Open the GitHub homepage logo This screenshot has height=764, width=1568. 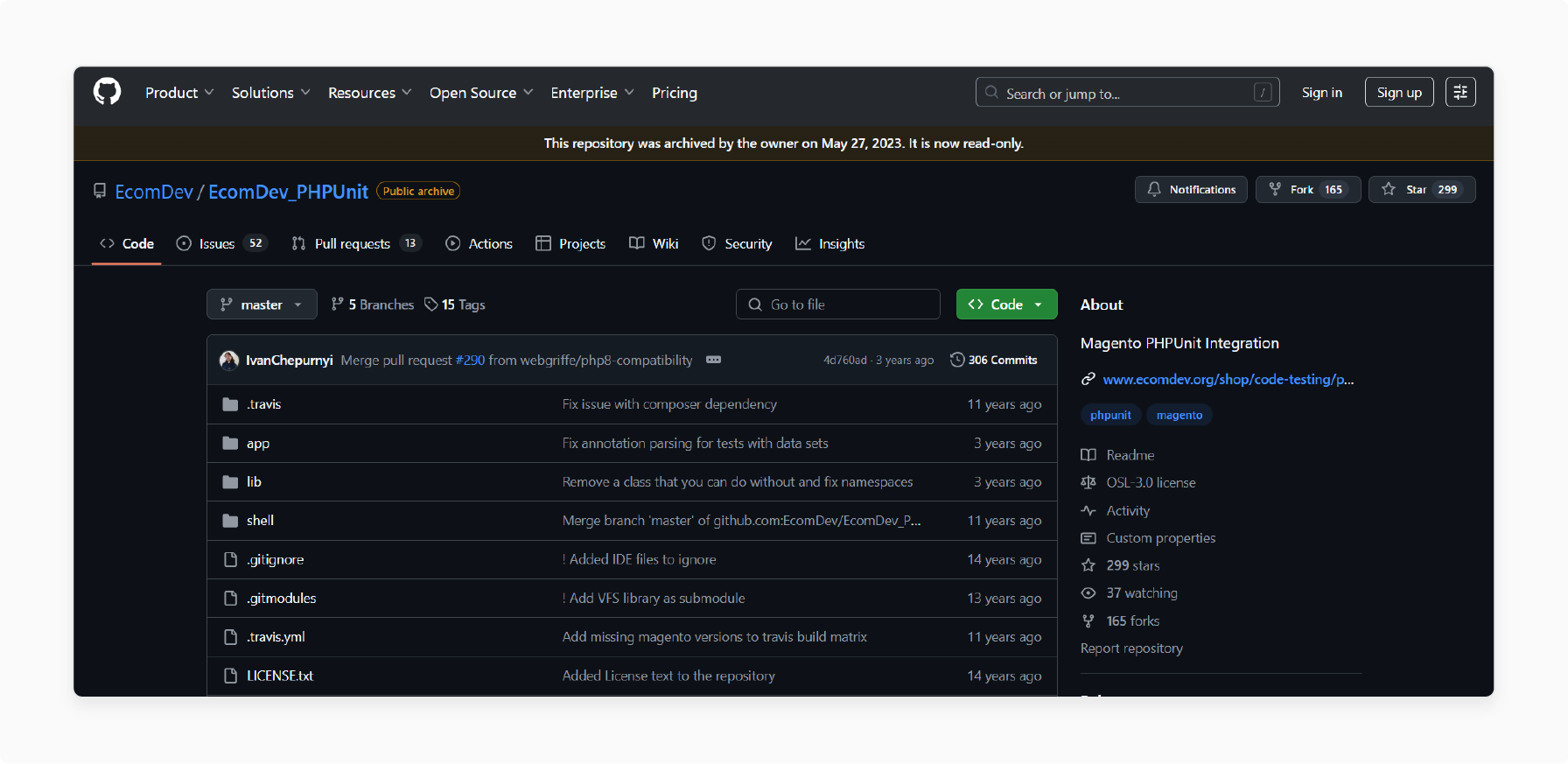(107, 92)
